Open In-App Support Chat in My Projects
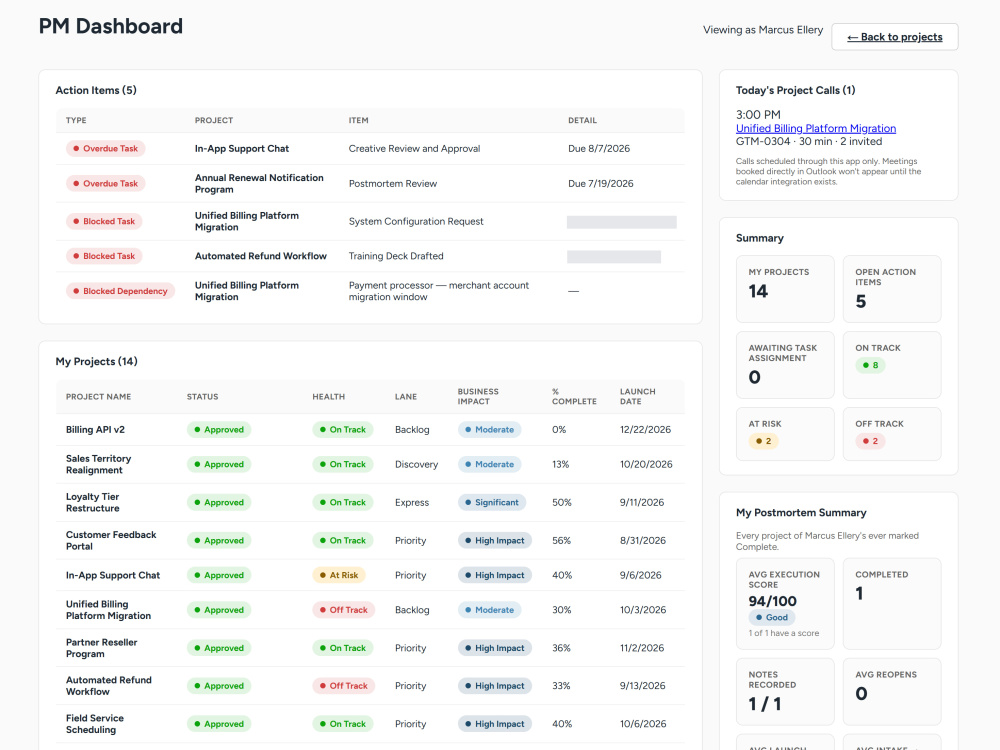The width and height of the screenshot is (1000, 750). pyautogui.click(x=113, y=575)
